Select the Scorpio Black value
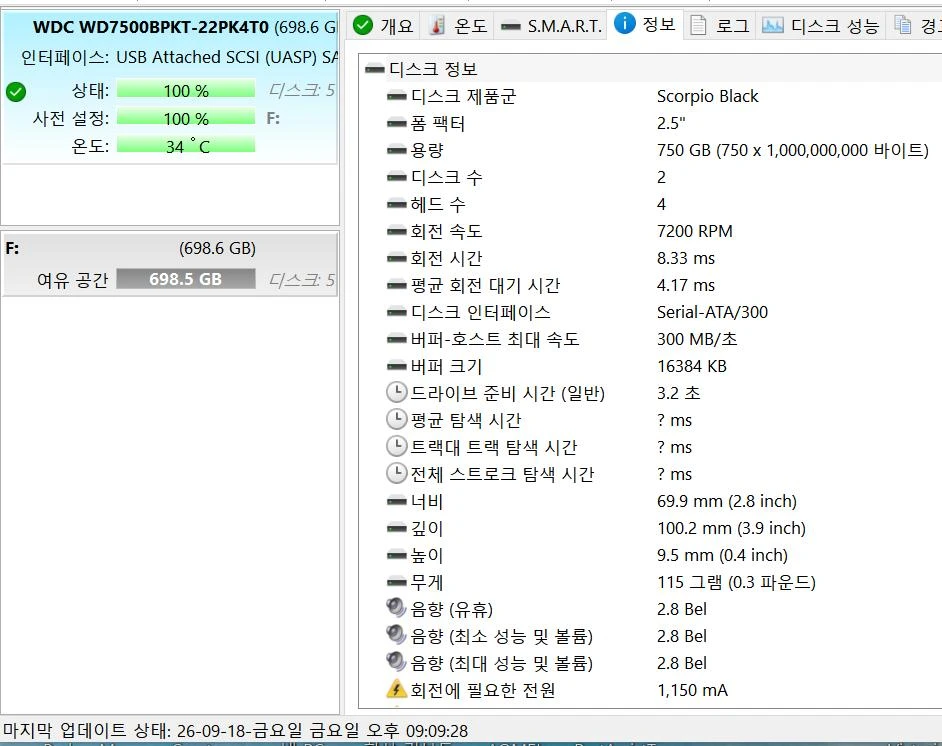Image resolution: width=942 pixels, height=746 pixels. 707,96
